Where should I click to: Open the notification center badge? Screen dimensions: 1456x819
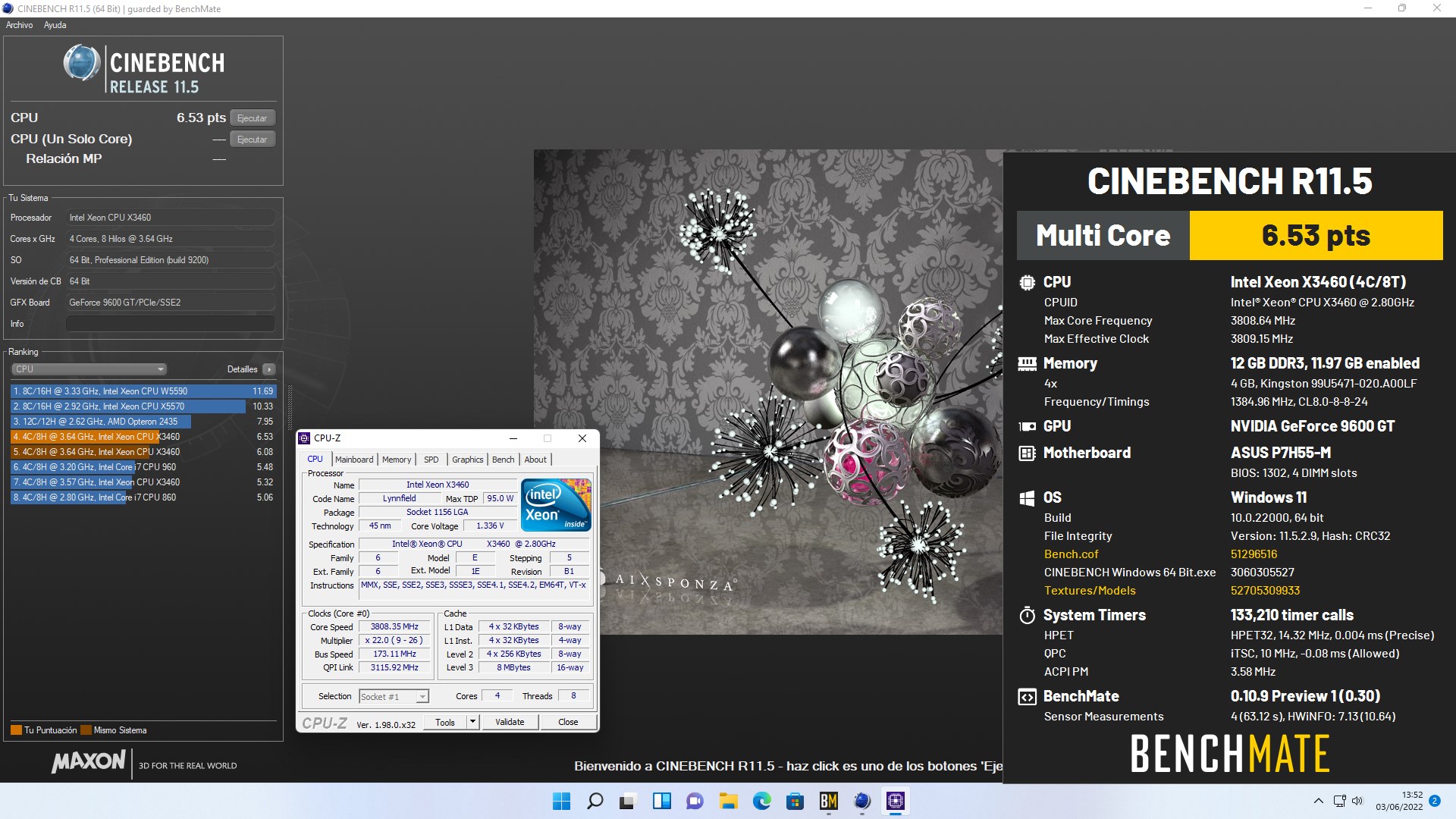click(x=1435, y=801)
